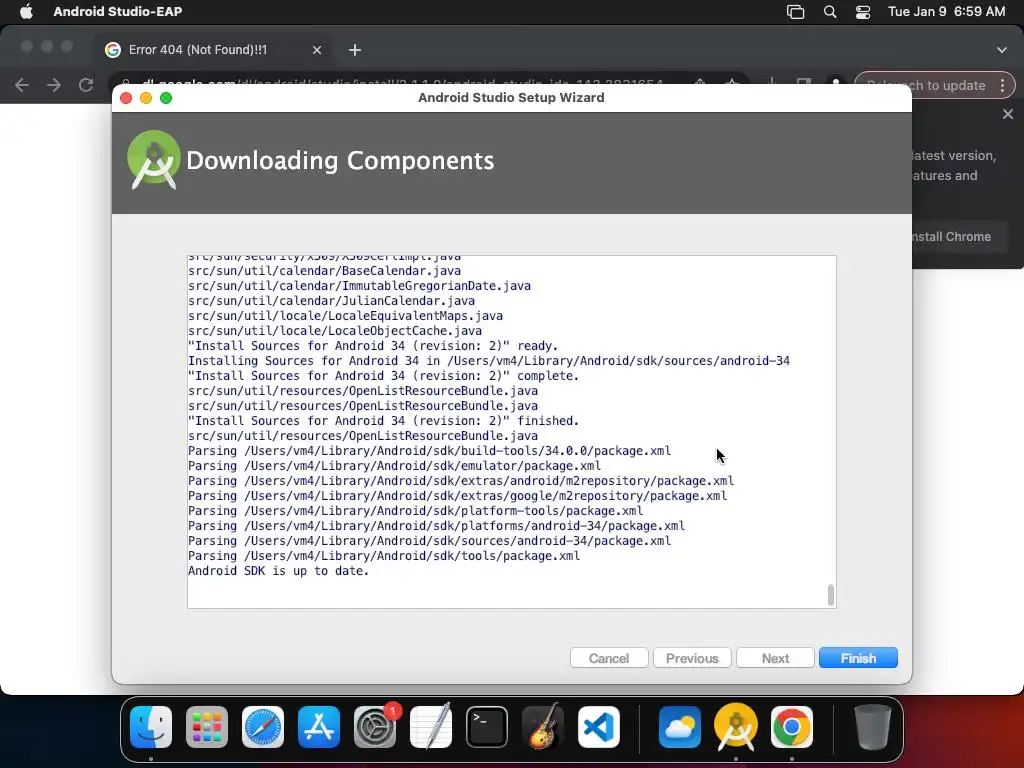
Task: Expand Chrome tab search chevron
Action: (x=1001, y=50)
